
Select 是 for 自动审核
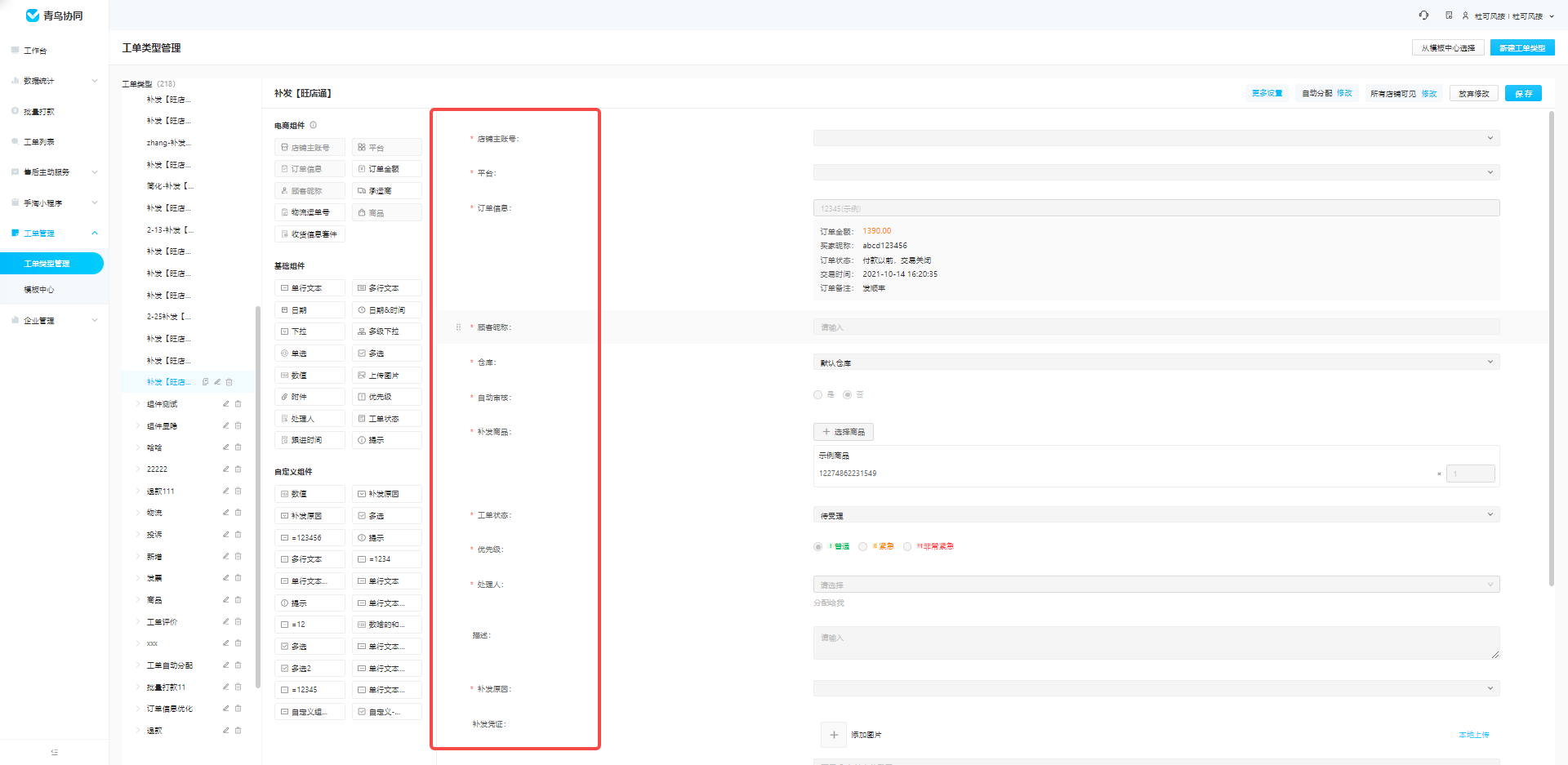818,395
